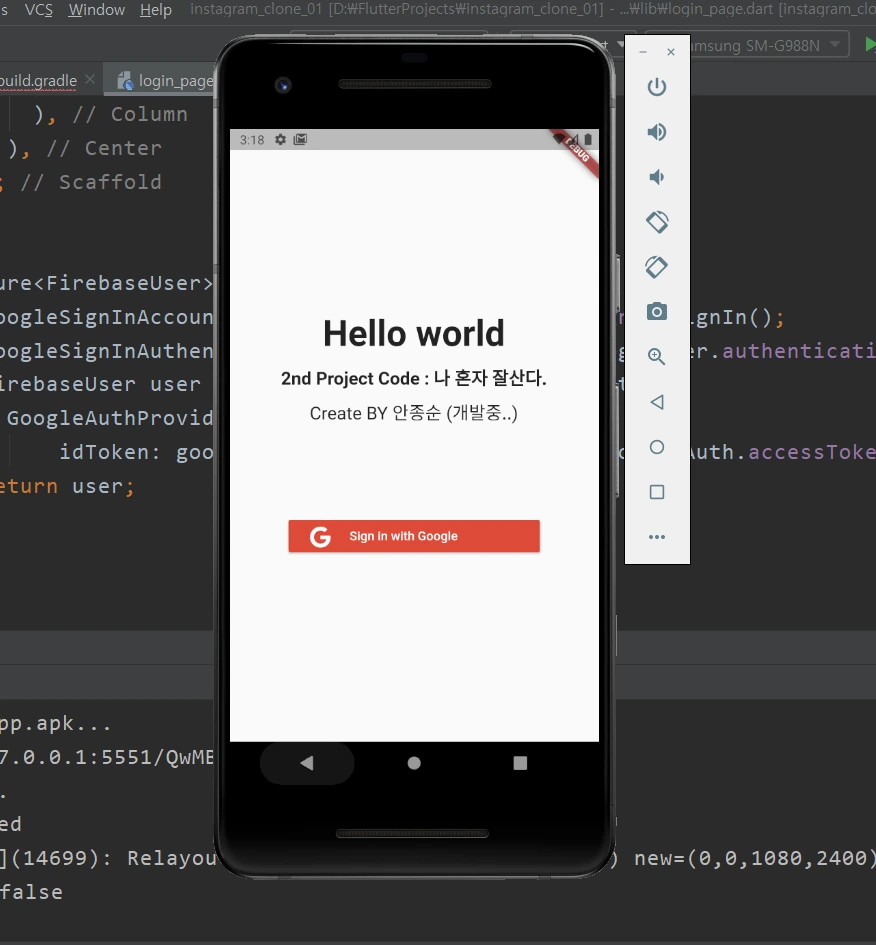Tap Sign in with Google button
The width and height of the screenshot is (876, 945).
414,536
